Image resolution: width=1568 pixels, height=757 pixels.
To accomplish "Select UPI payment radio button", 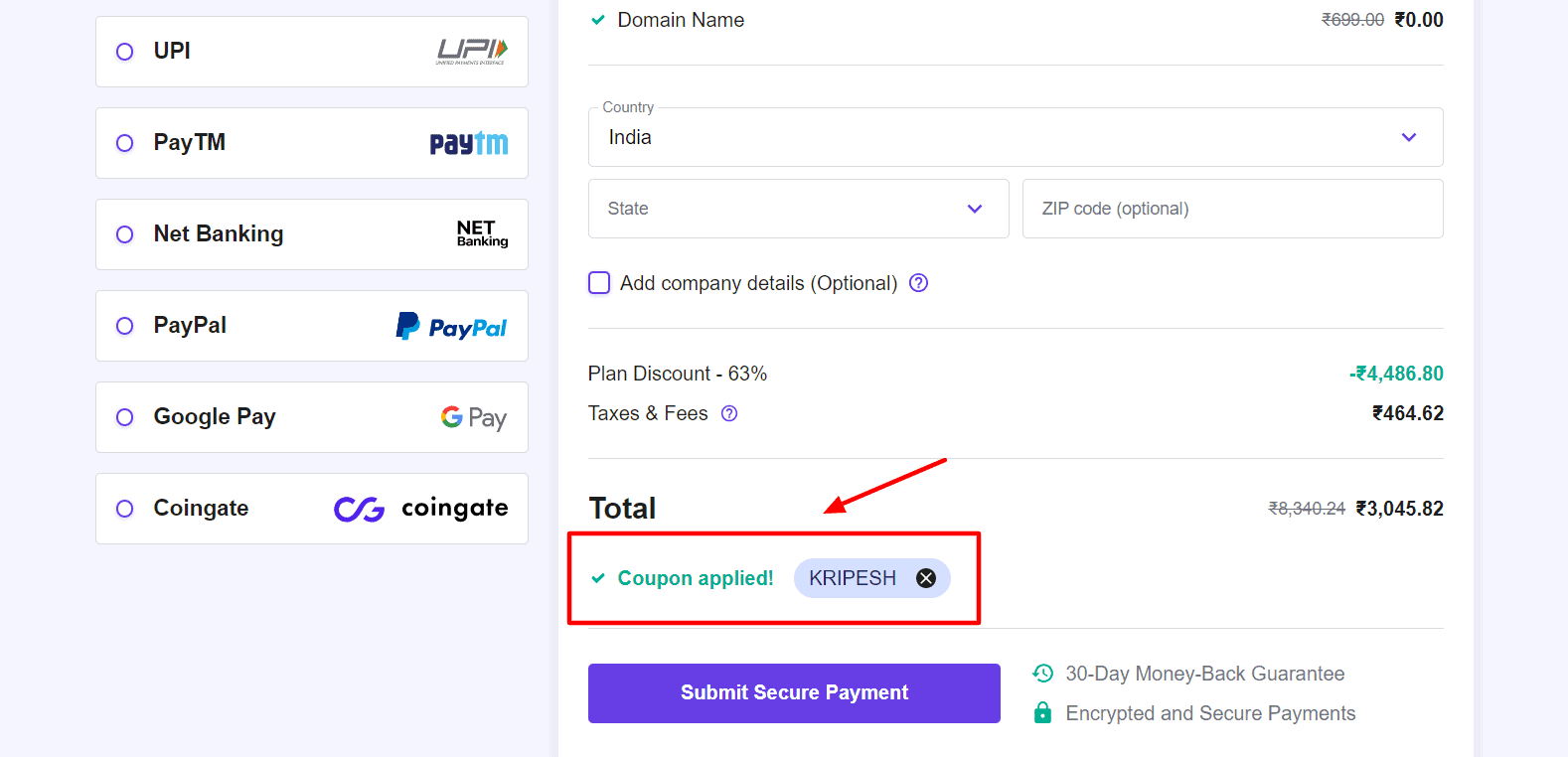I will tap(125, 52).
